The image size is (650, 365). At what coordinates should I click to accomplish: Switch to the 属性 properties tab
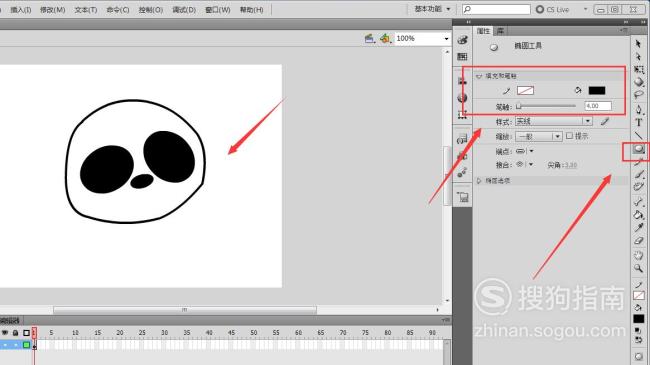pyautogui.click(x=483, y=31)
